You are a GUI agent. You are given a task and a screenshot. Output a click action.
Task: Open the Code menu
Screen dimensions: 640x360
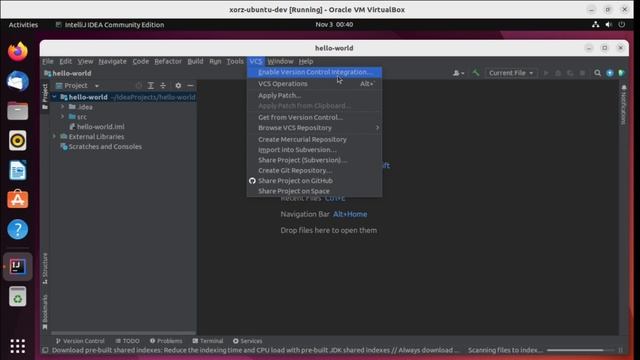coord(140,61)
